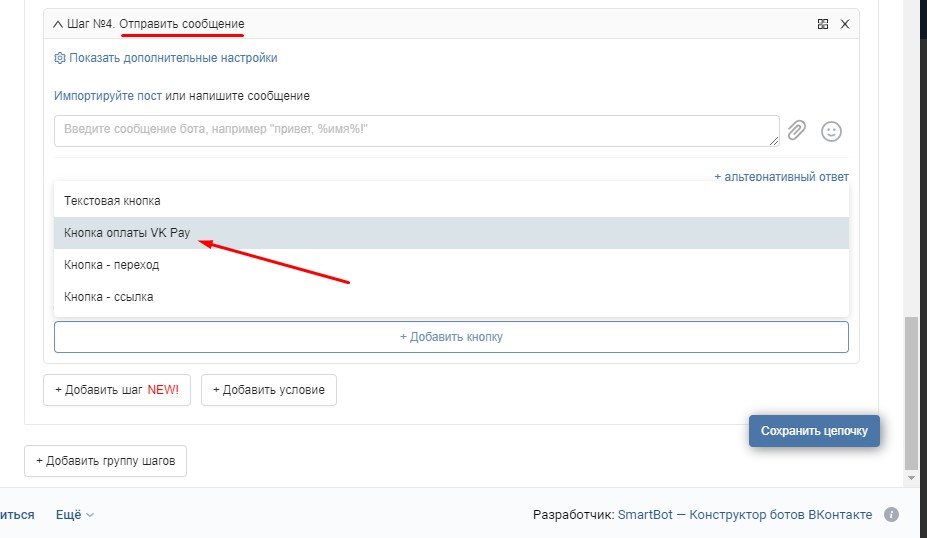Select 'Кнопка - переход' option
This screenshot has height=538, width=927.
point(451,265)
